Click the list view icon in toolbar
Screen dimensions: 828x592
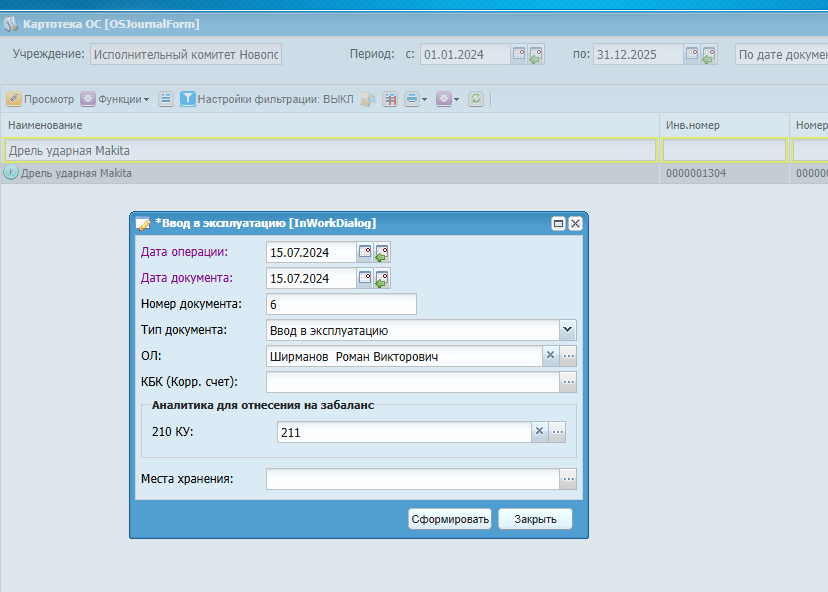[x=166, y=99]
